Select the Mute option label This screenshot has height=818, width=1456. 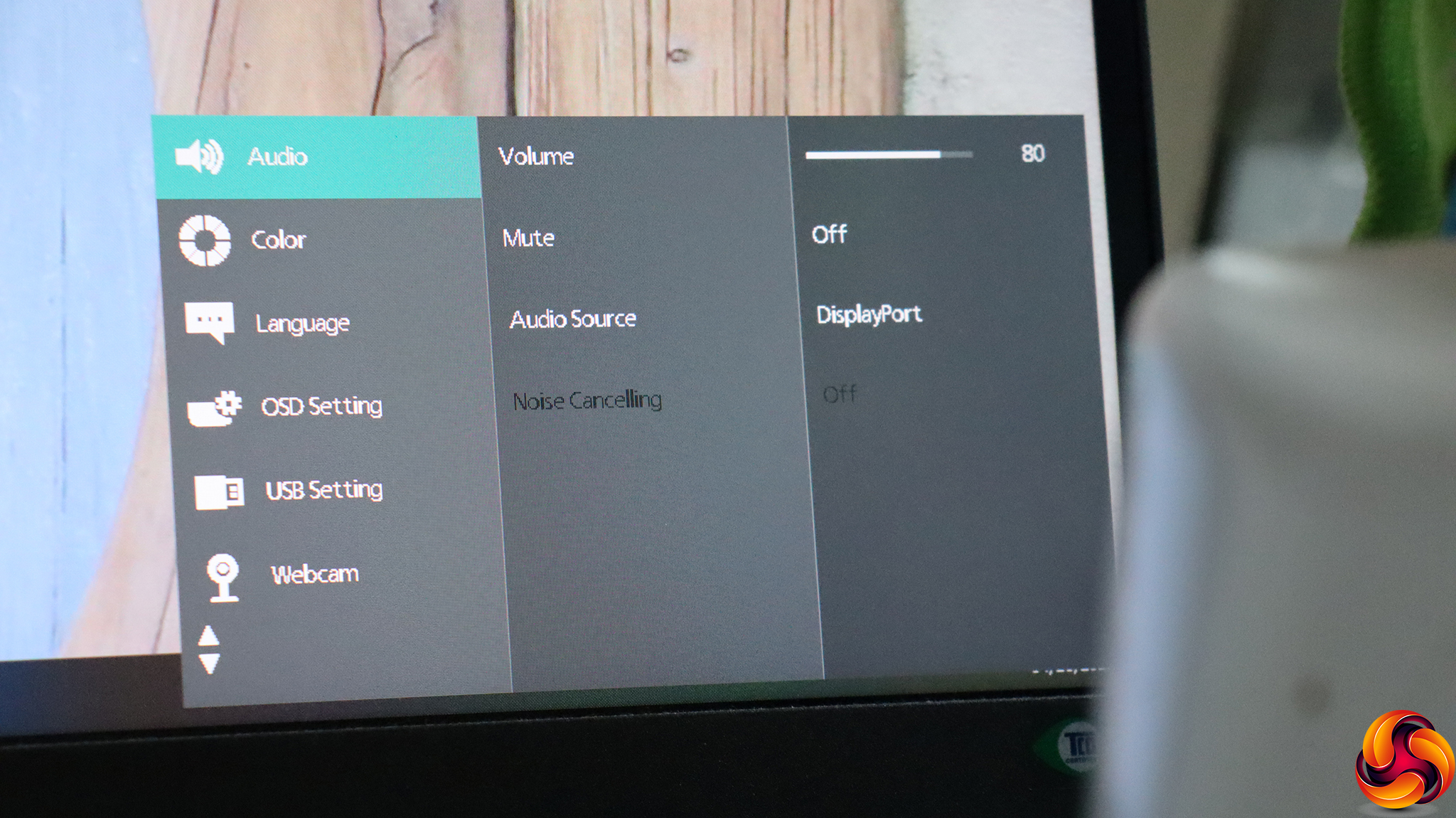[x=528, y=238]
